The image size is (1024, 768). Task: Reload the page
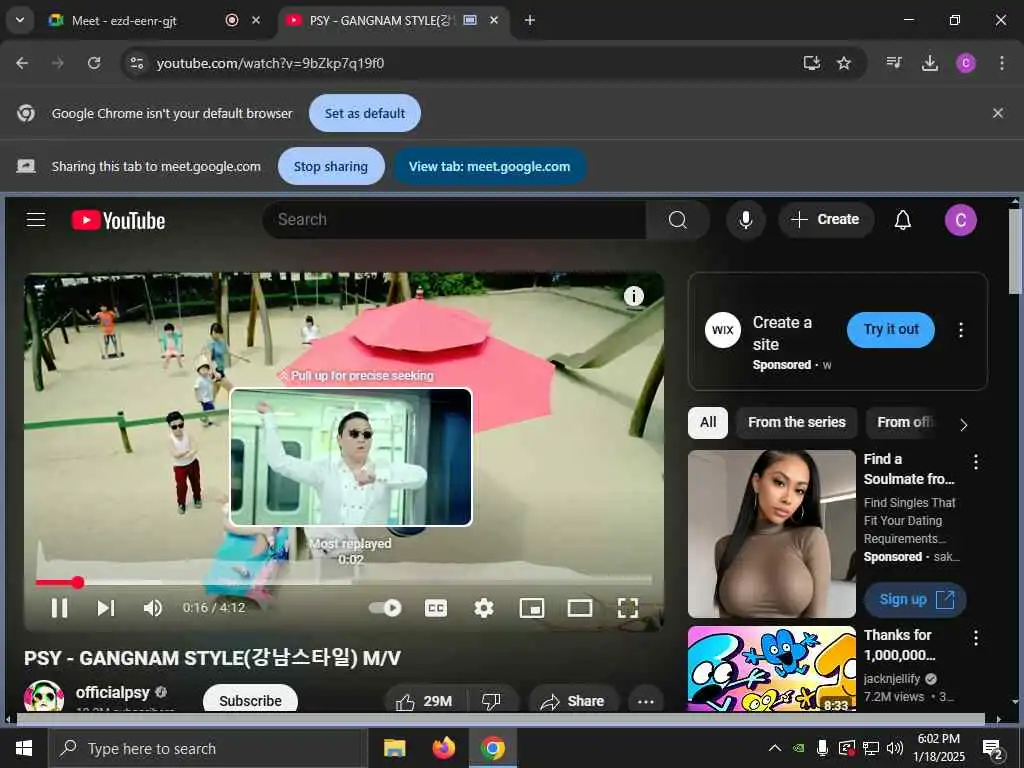coord(94,63)
